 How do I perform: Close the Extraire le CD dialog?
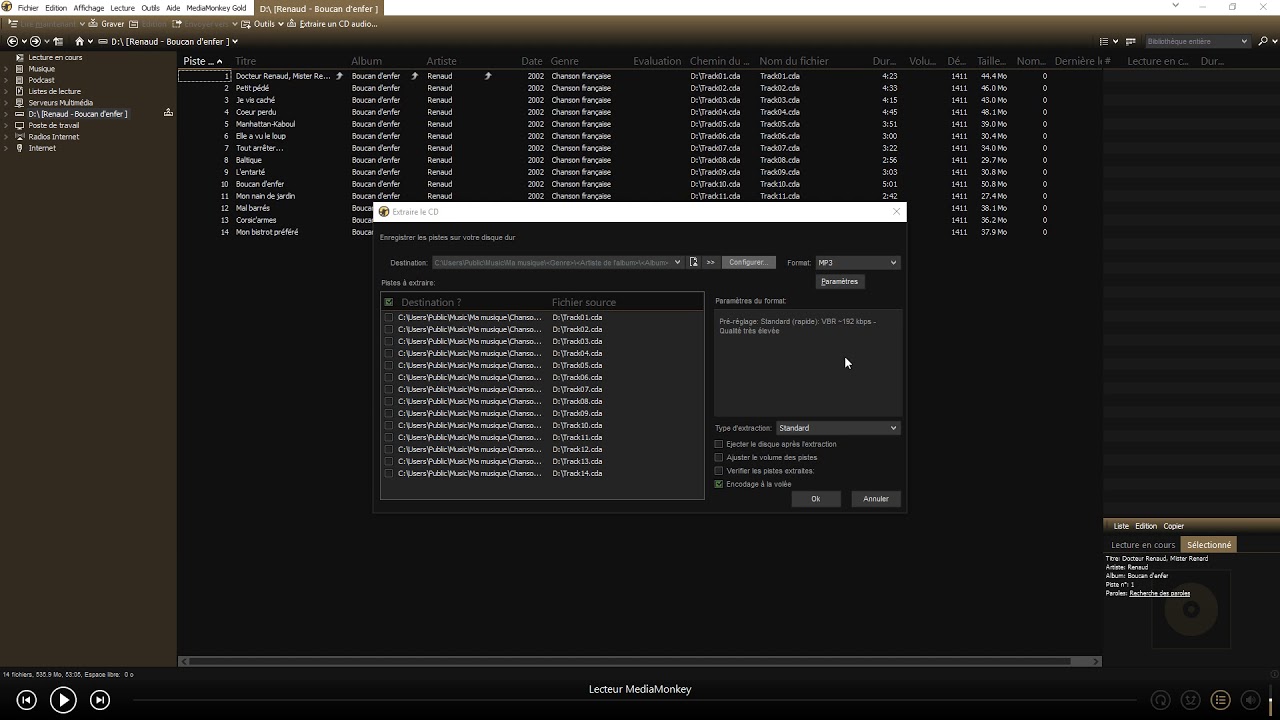(896, 211)
